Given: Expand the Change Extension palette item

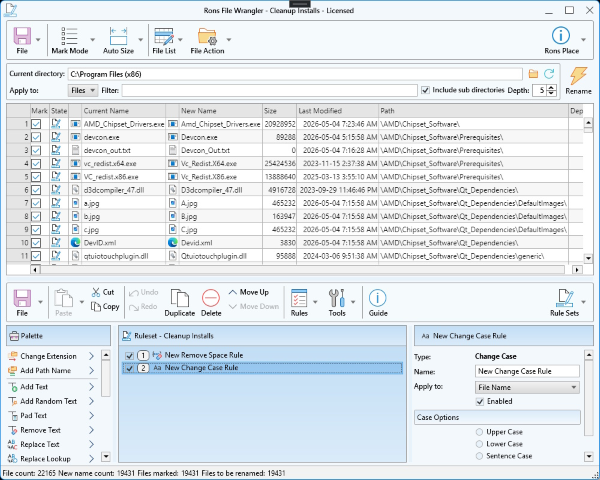Looking at the screenshot, I should [x=91, y=356].
